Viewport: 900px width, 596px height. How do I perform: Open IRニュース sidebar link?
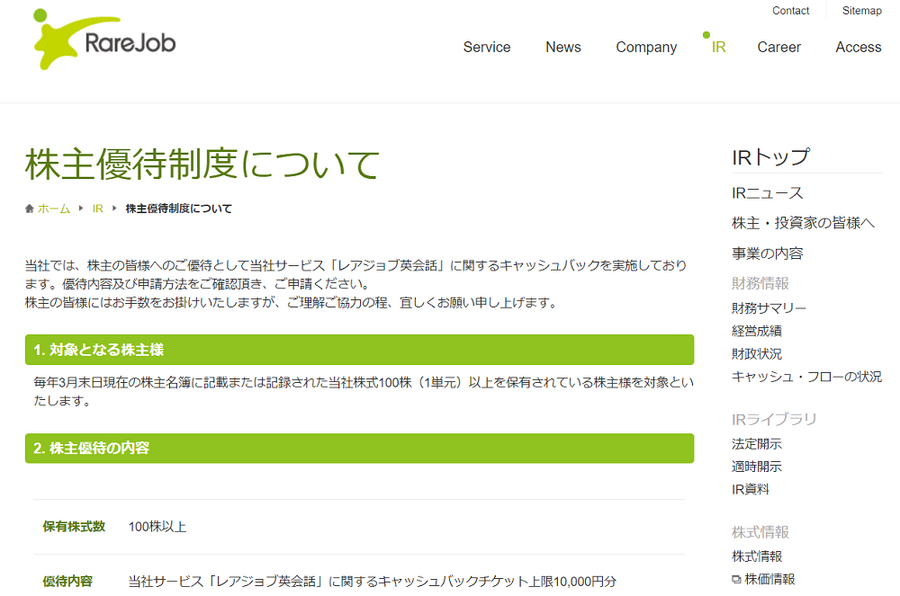[767, 193]
